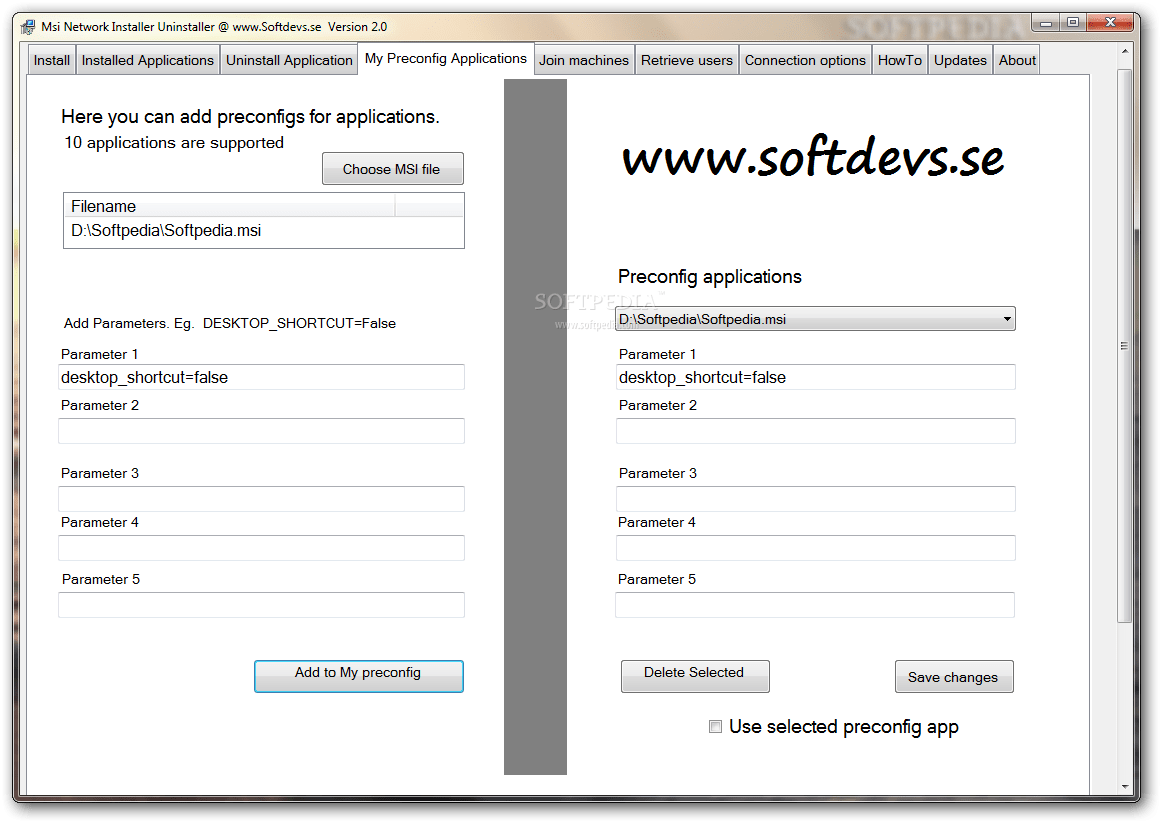Open the Installed Applications tab
The width and height of the screenshot is (1161, 823).
click(147, 61)
